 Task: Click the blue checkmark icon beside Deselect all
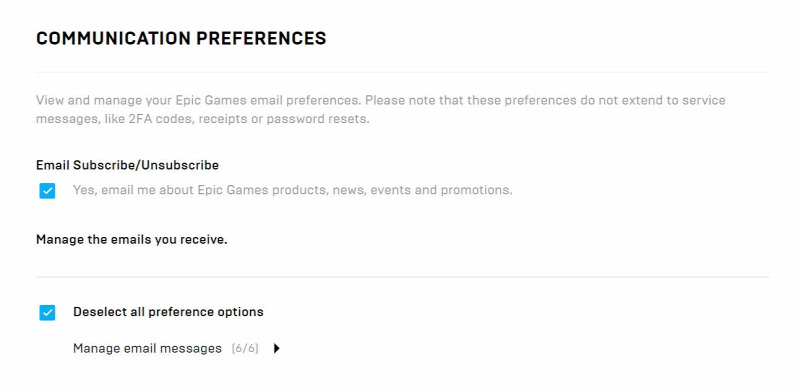pos(47,312)
